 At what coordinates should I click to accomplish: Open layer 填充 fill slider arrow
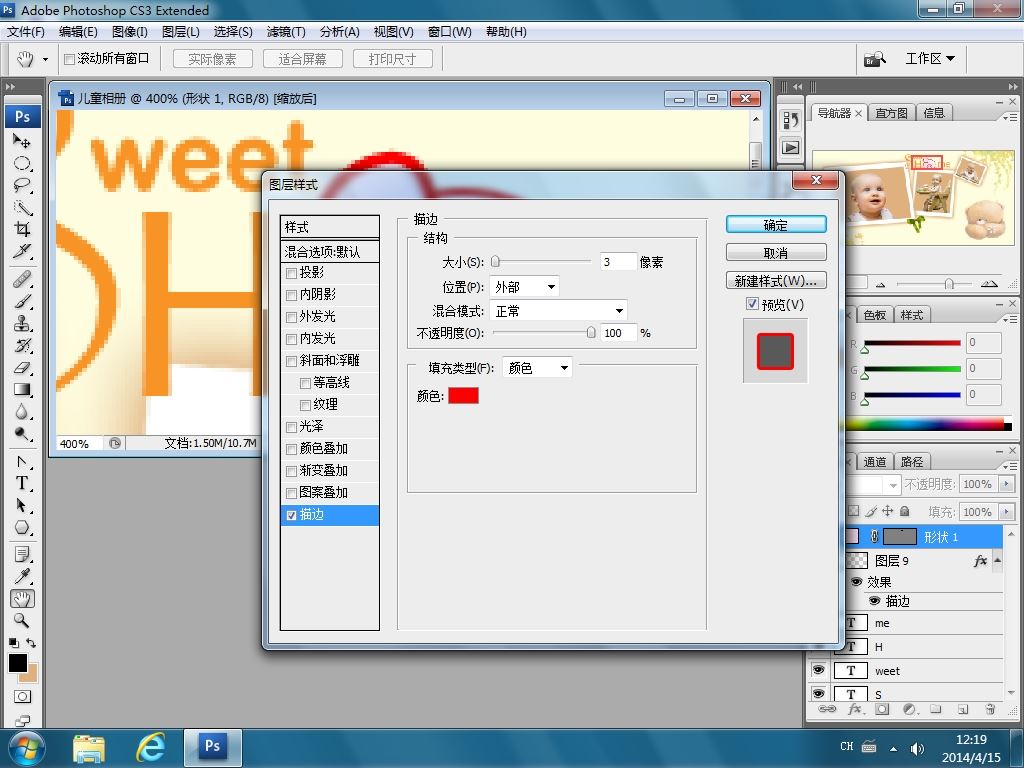[1006, 512]
